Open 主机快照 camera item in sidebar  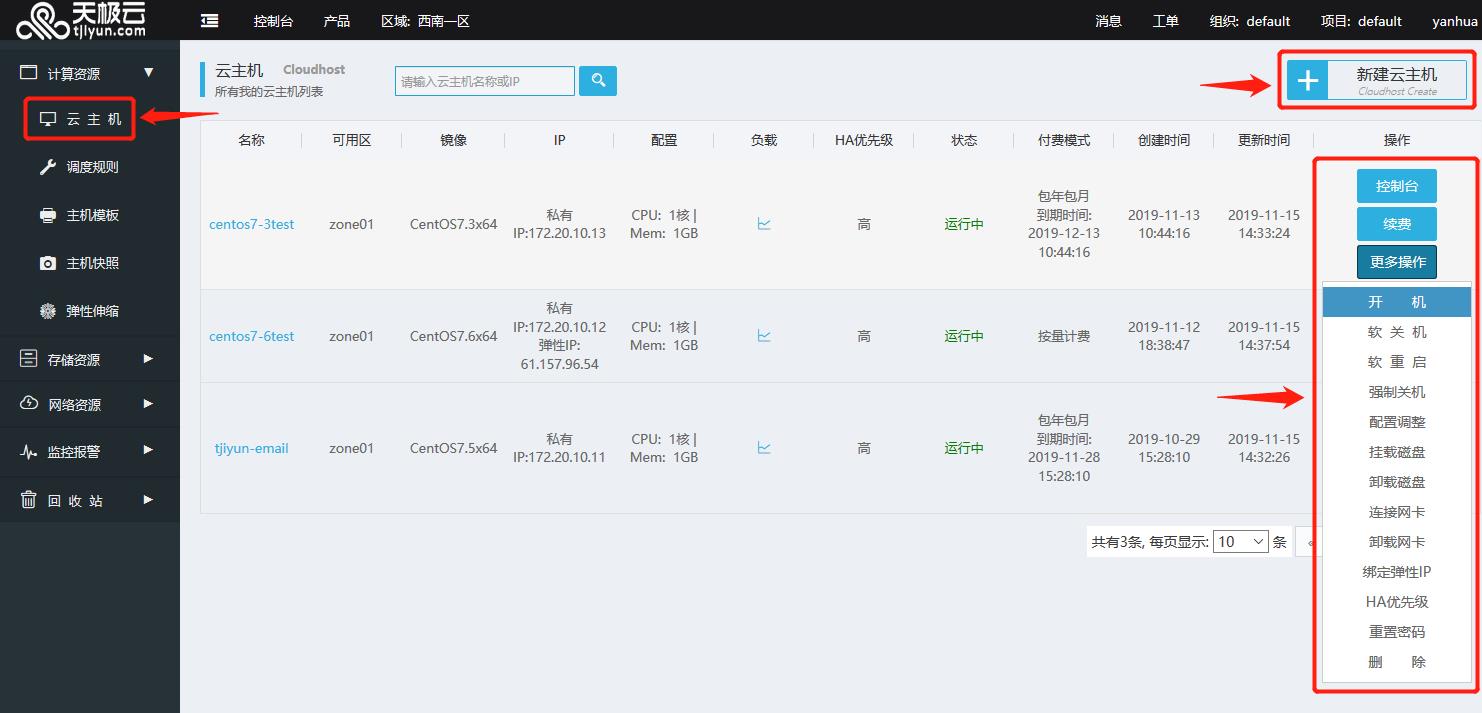[x=91, y=263]
